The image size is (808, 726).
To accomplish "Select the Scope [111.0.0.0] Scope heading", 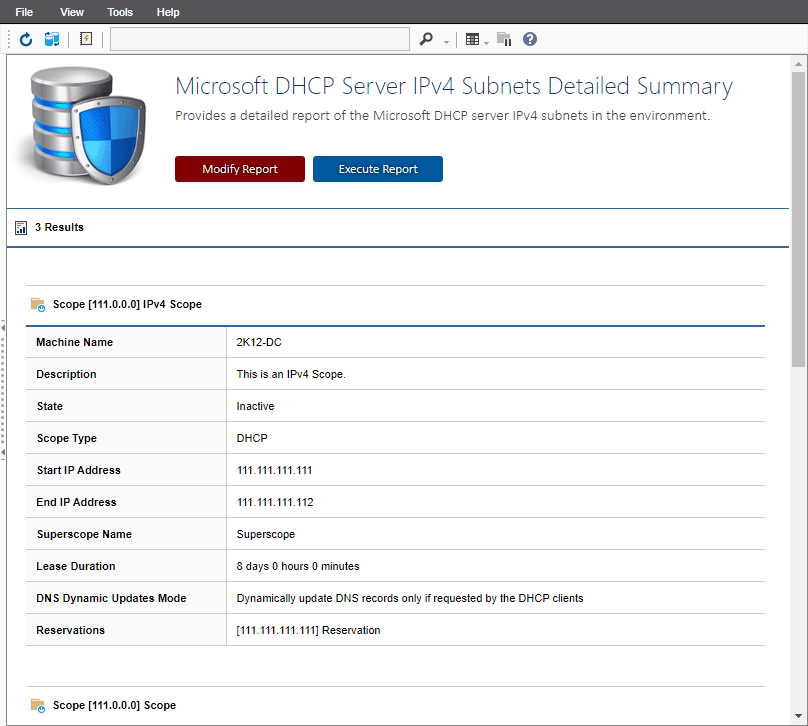I will (x=114, y=705).
